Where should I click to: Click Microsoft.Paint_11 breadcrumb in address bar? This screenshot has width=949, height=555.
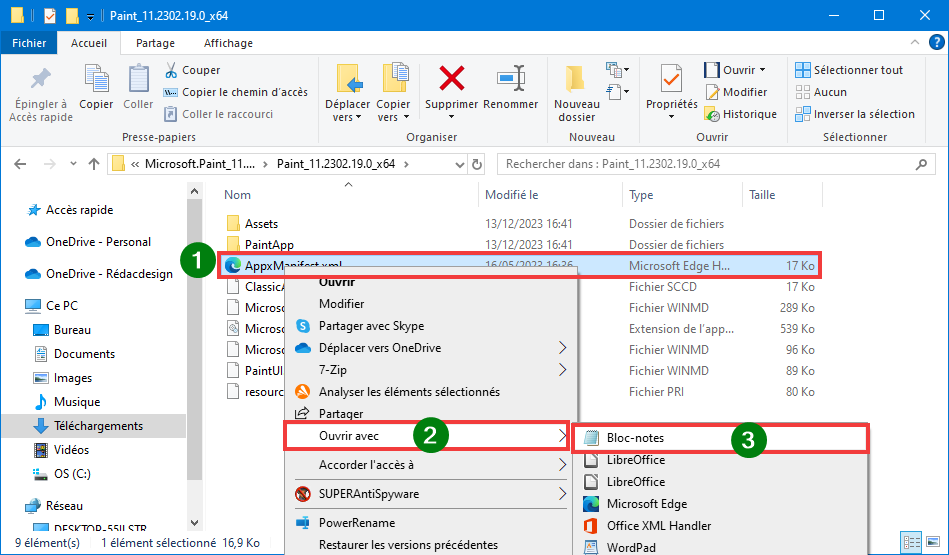click(200, 164)
